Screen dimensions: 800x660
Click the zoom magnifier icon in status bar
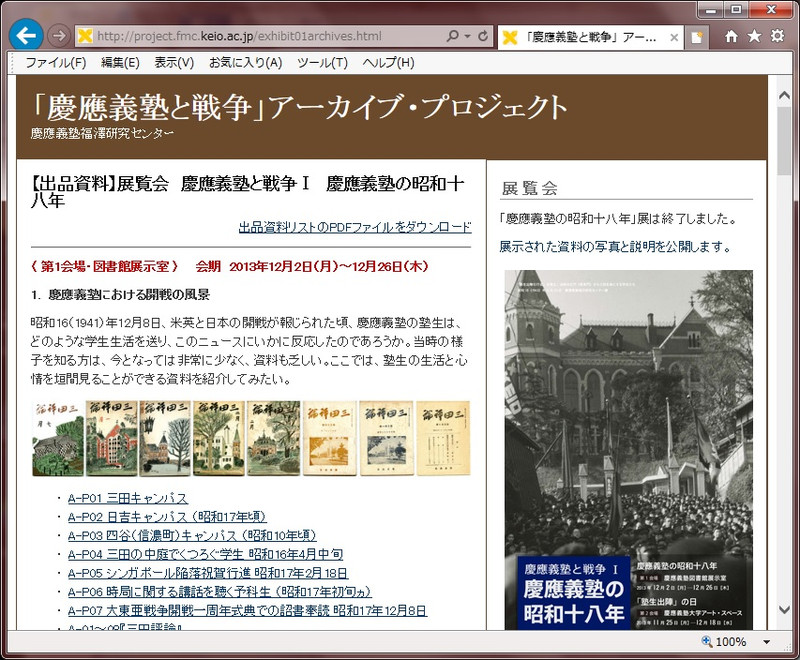(707, 641)
